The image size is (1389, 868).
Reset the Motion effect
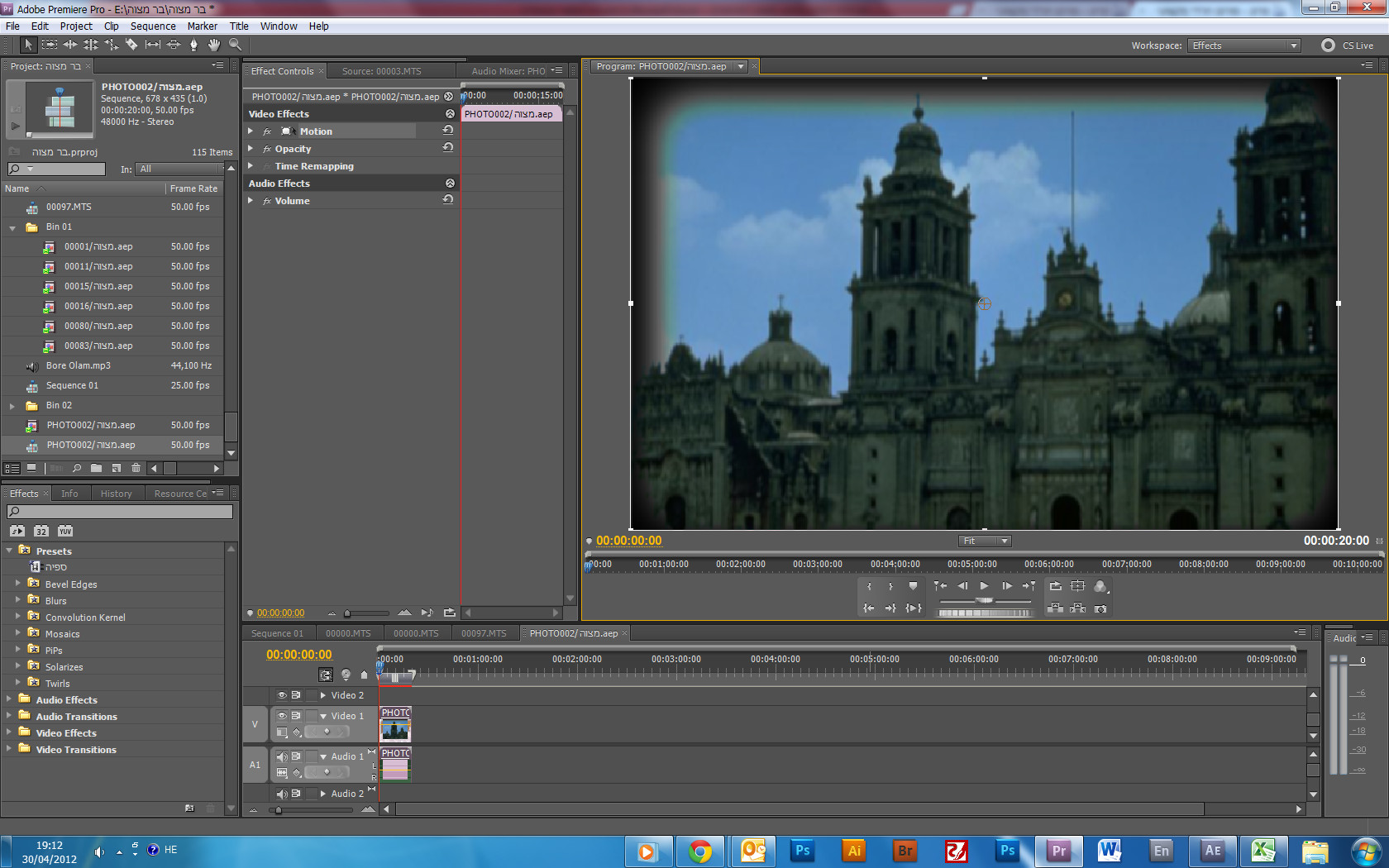click(448, 131)
